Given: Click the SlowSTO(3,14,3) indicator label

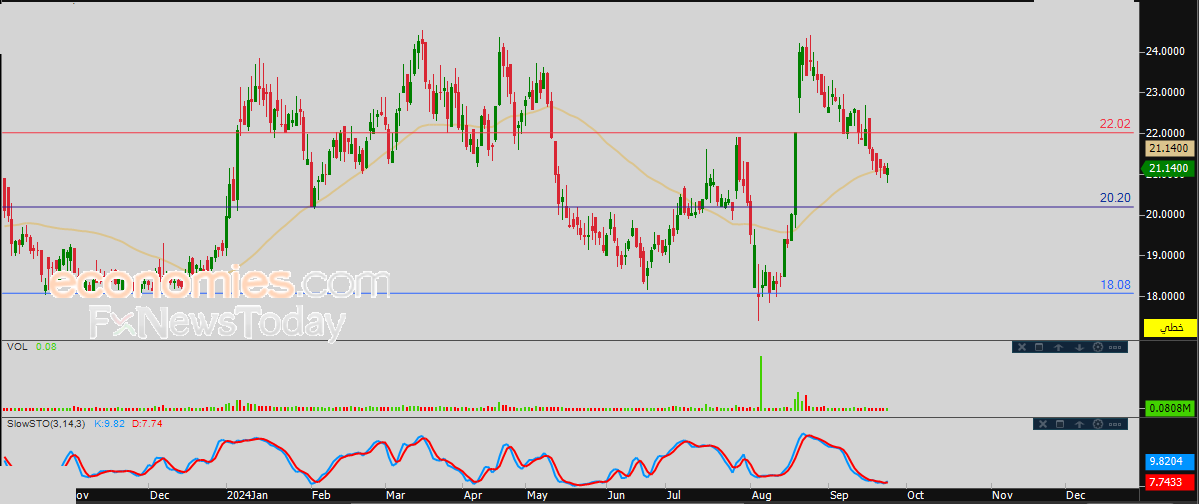Looking at the screenshot, I should click(47, 423).
